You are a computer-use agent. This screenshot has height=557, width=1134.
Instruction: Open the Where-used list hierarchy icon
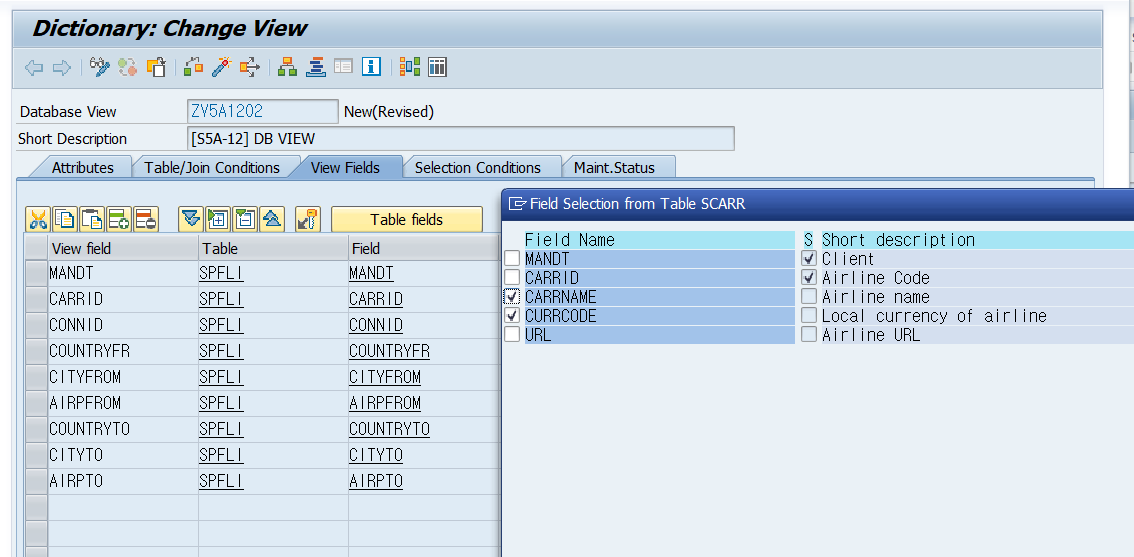coord(287,68)
